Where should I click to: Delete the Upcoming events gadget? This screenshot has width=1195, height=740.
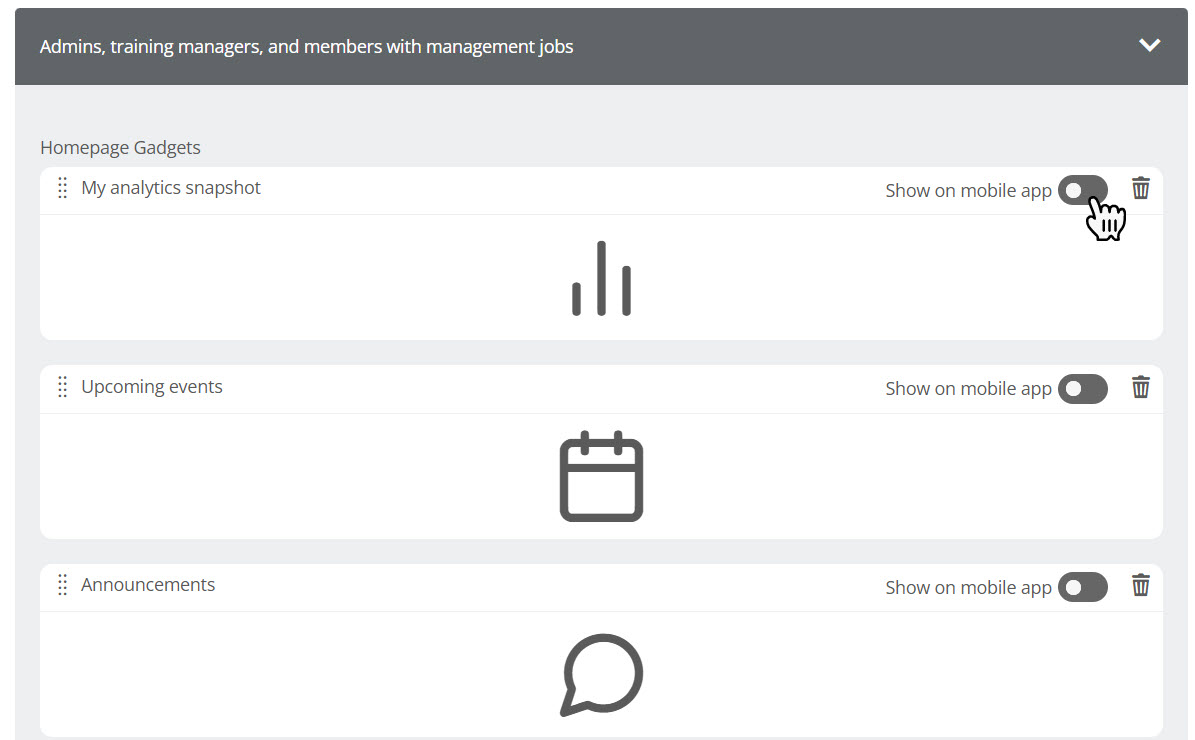point(1140,387)
